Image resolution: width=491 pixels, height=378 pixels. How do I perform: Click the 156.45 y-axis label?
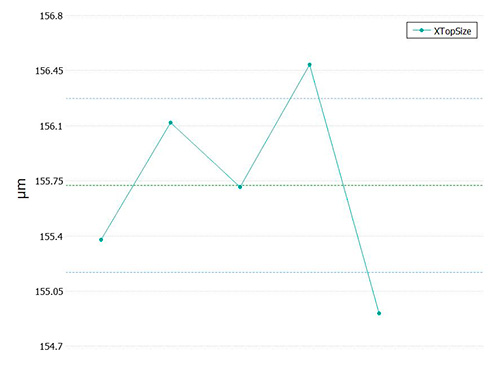coord(49,71)
